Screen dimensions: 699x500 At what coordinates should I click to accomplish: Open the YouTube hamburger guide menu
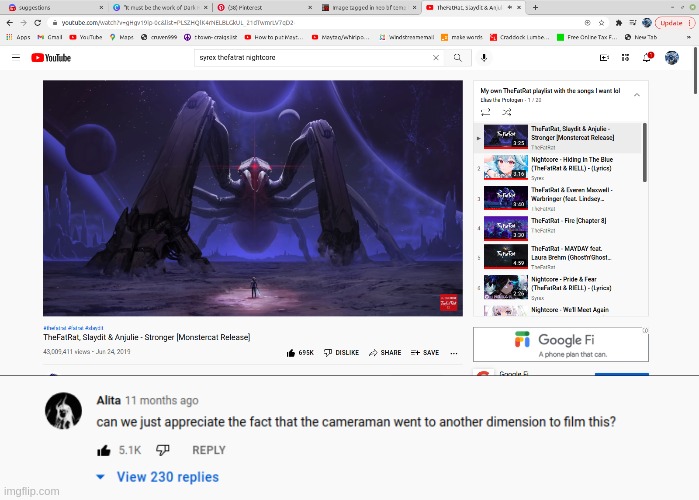point(17,58)
